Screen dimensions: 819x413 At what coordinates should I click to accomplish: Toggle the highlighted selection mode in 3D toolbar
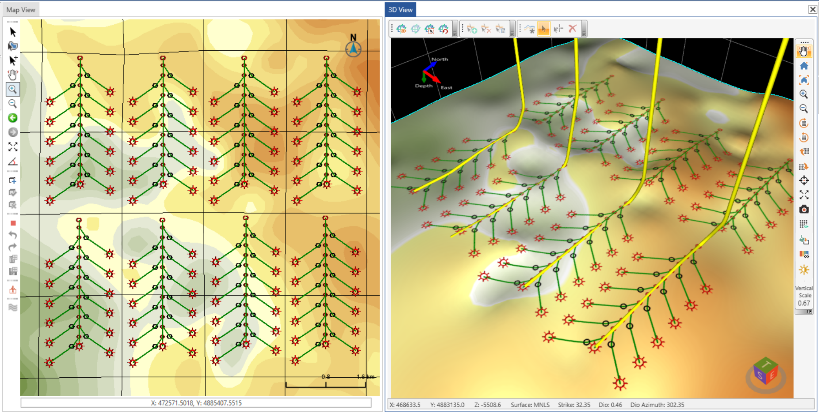pyautogui.click(x=544, y=29)
